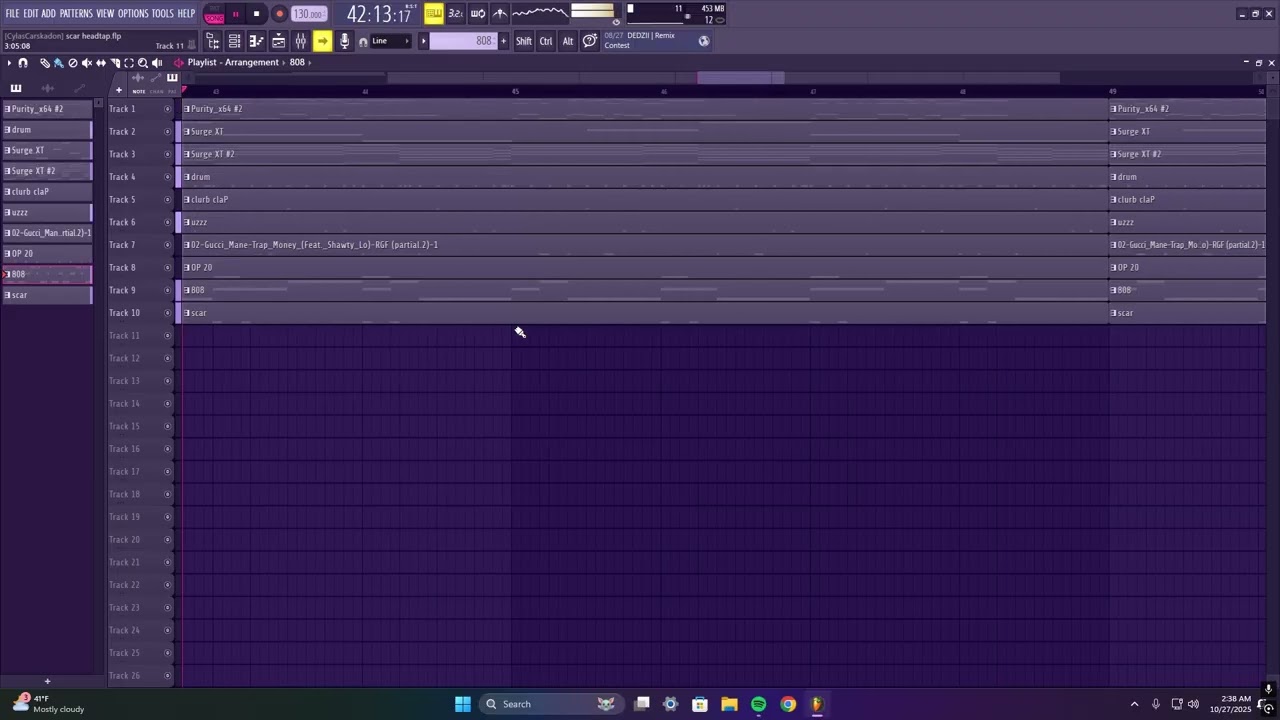Click the globe icon beside news panel
Image resolution: width=1280 pixels, height=720 pixels.
[704, 41]
